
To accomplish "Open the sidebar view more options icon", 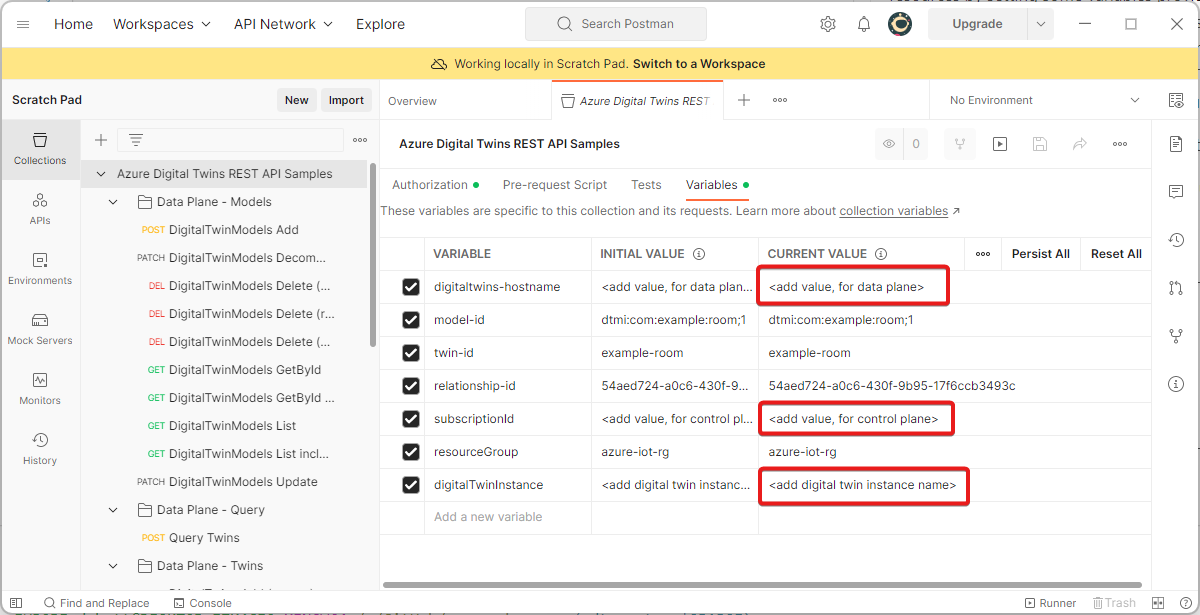I will pyautogui.click(x=360, y=140).
